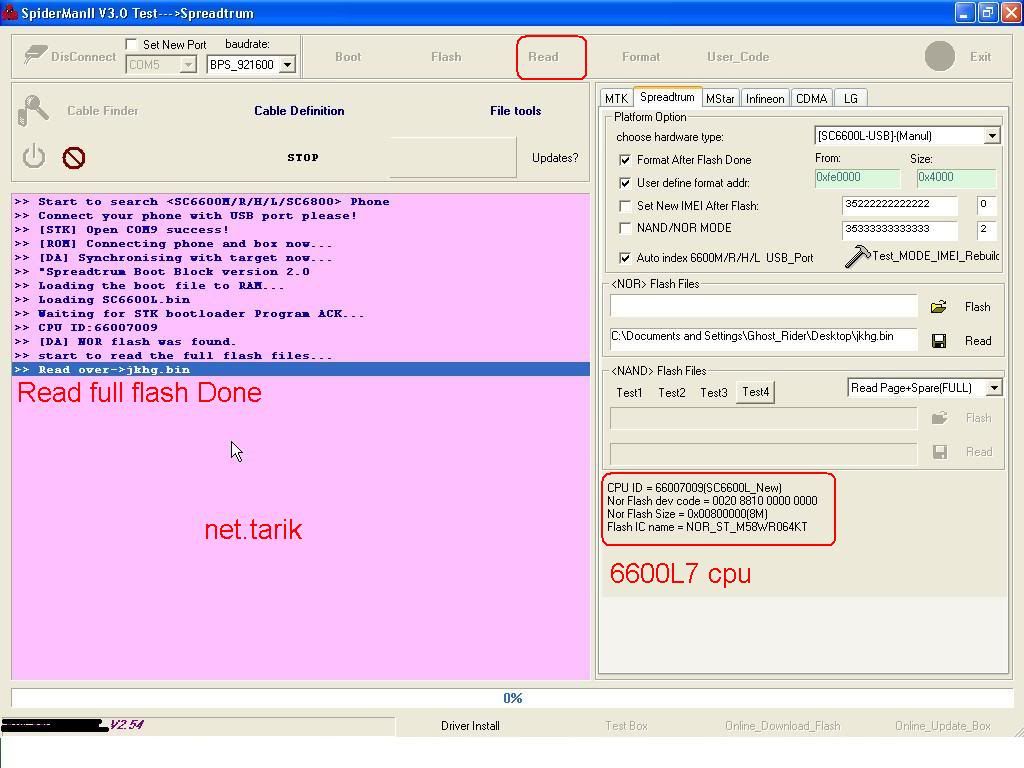Toggle Auto index 6600M/R/H/L USB_Port checkbox
1024x768 pixels.
[625, 258]
